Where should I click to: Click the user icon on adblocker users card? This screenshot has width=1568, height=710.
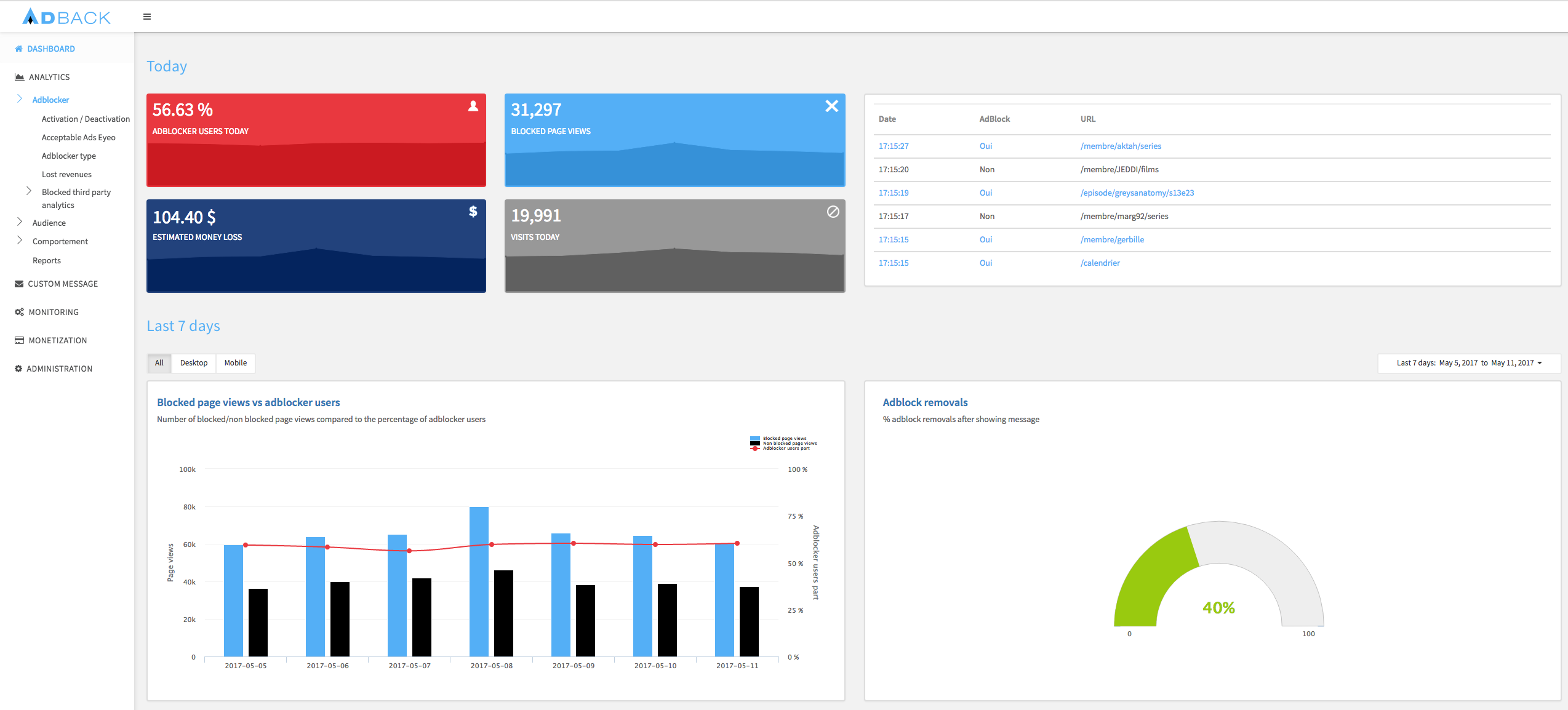pyautogui.click(x=473, y=106)
